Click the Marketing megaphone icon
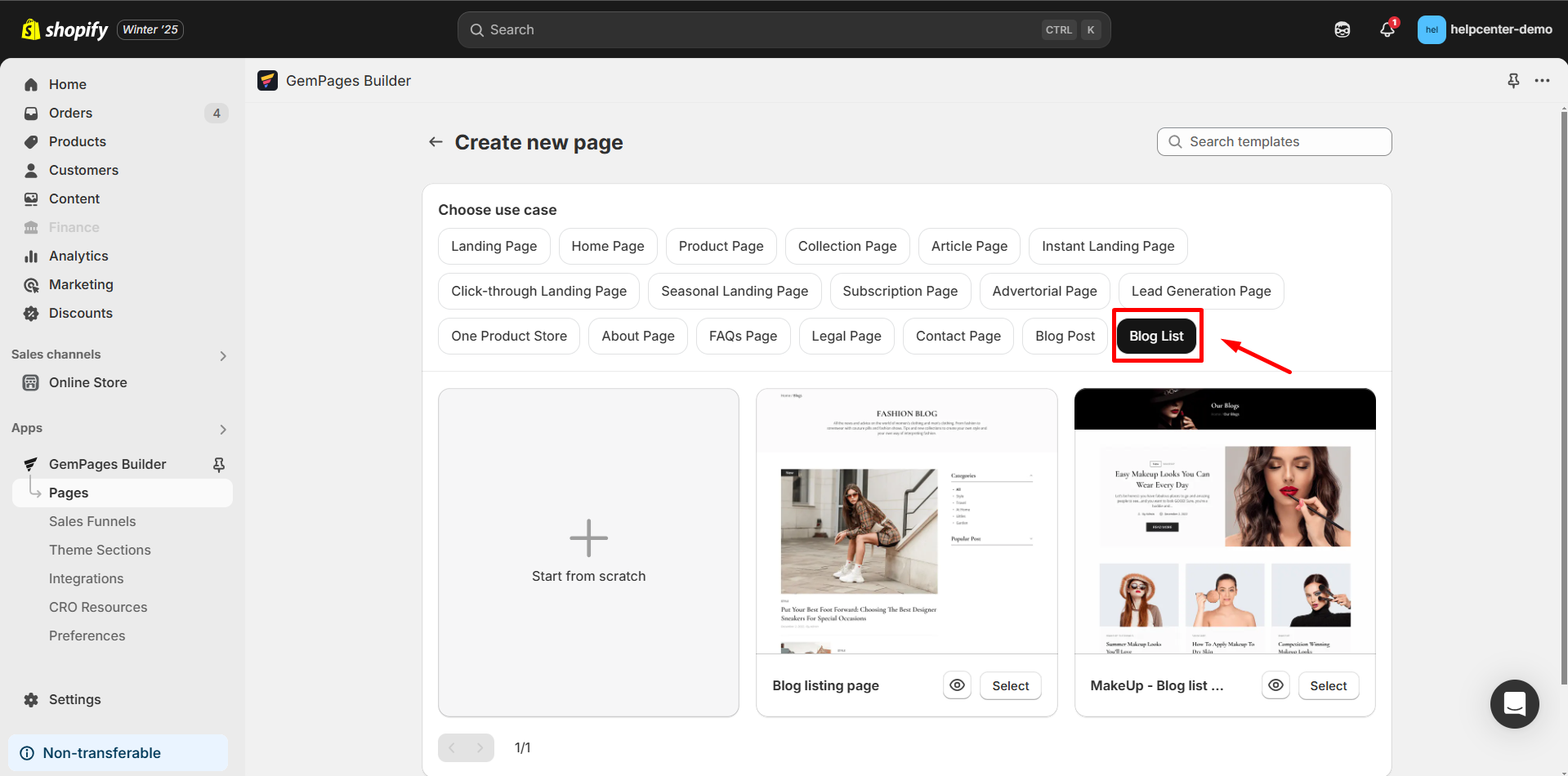The width and height of the screenshot is (1568, 776). (31, 284)
